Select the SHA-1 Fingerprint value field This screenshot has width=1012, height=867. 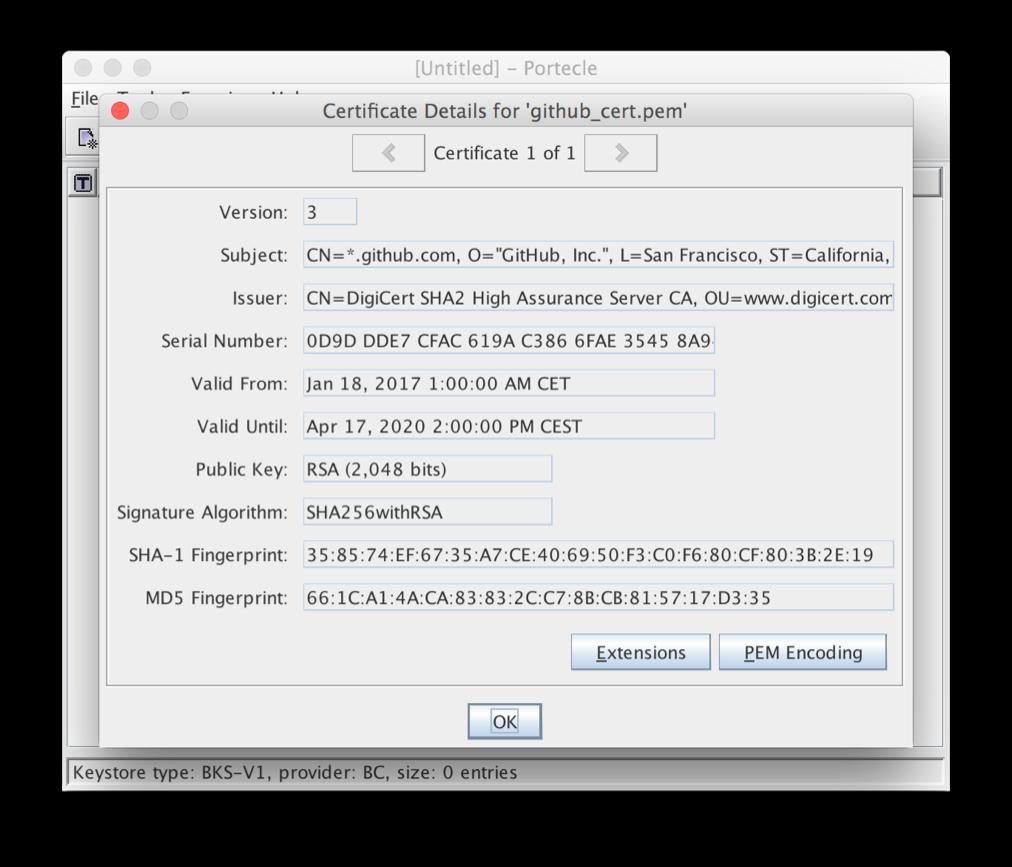tap(598, 555)
